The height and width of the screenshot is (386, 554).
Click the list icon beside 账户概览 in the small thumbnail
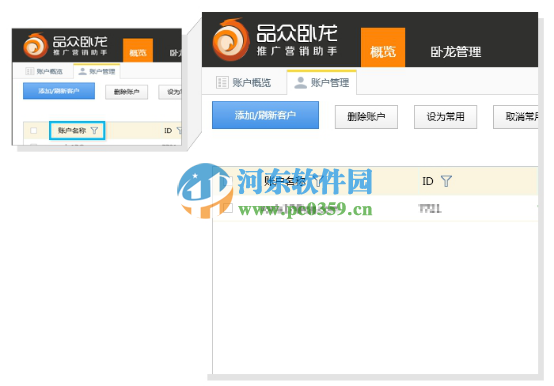[x=30, y=71]
